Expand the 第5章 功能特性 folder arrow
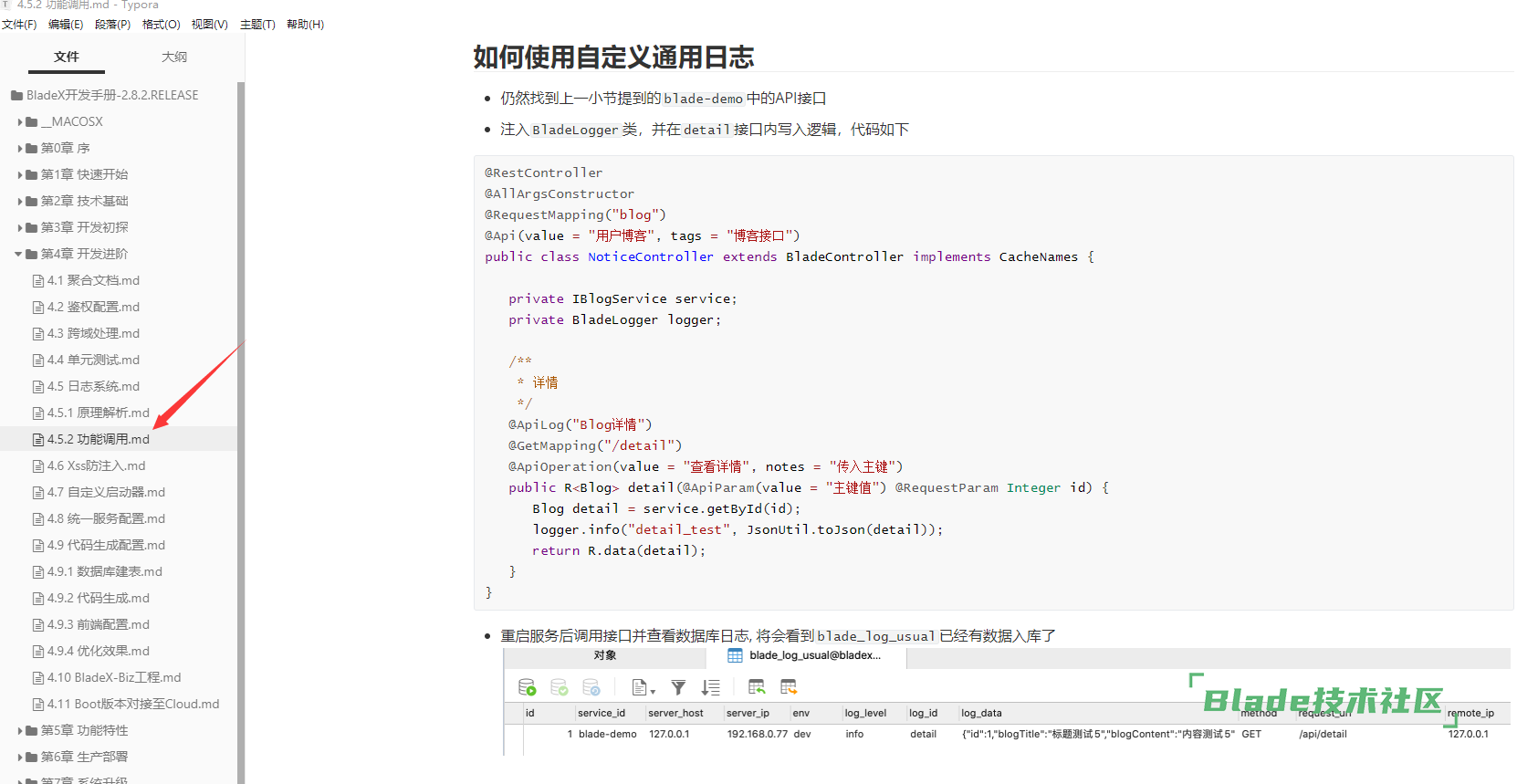Screen dimensions: 1538x784 (20, 731)
